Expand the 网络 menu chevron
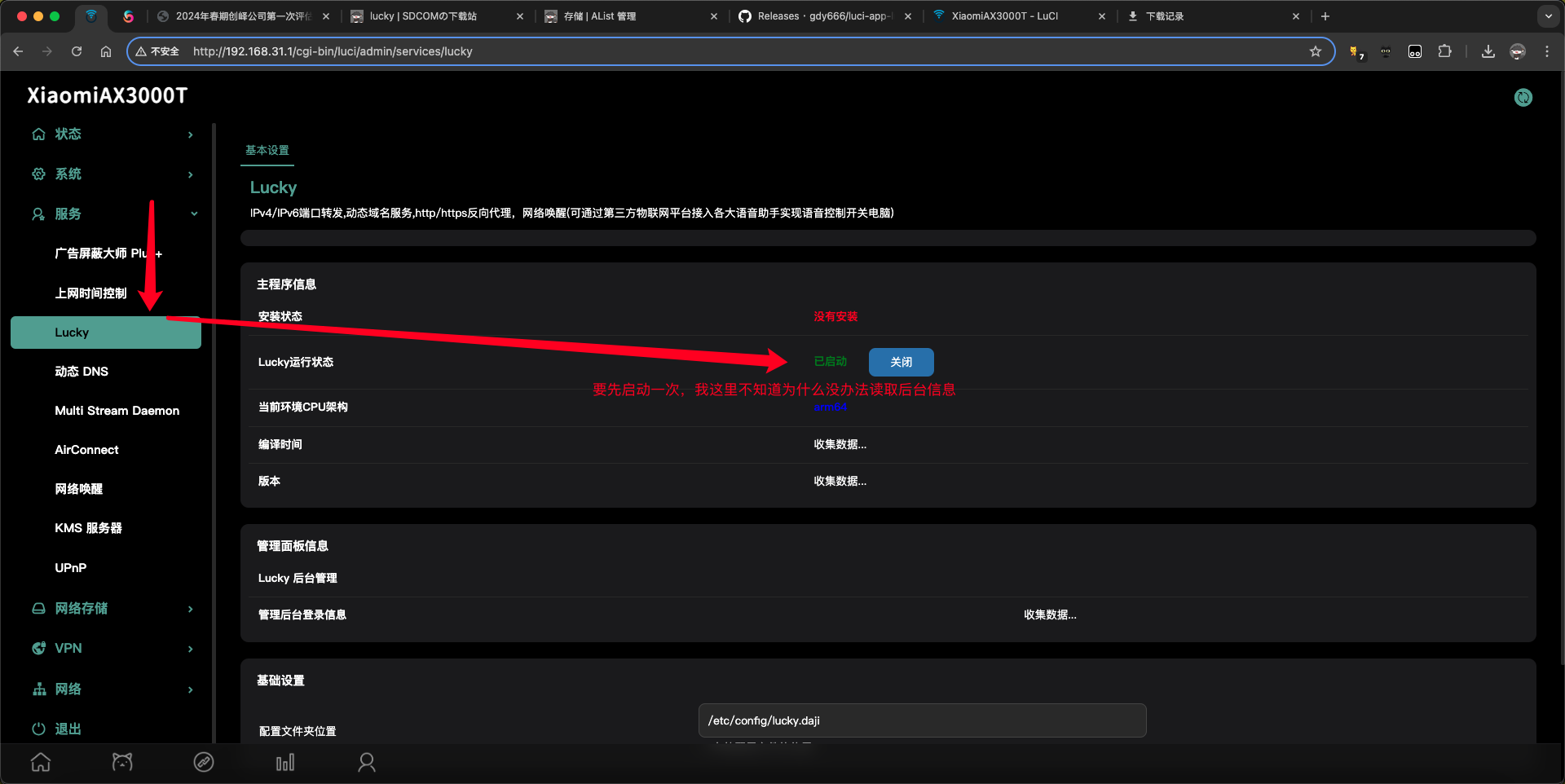Screen dimensions: 1565x784 [190, 689]
